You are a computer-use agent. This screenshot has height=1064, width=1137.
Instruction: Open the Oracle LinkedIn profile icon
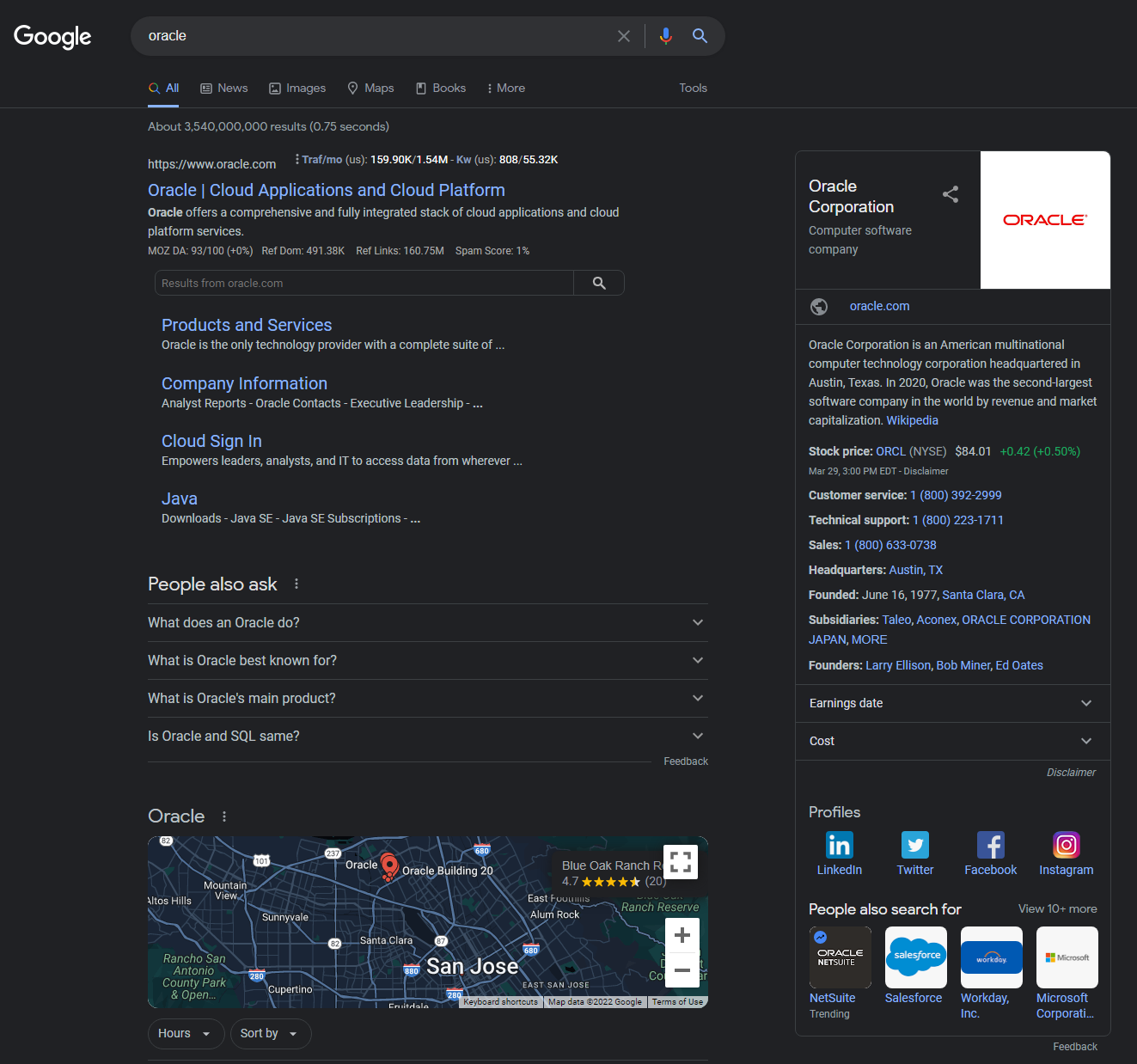pos(840,846)
